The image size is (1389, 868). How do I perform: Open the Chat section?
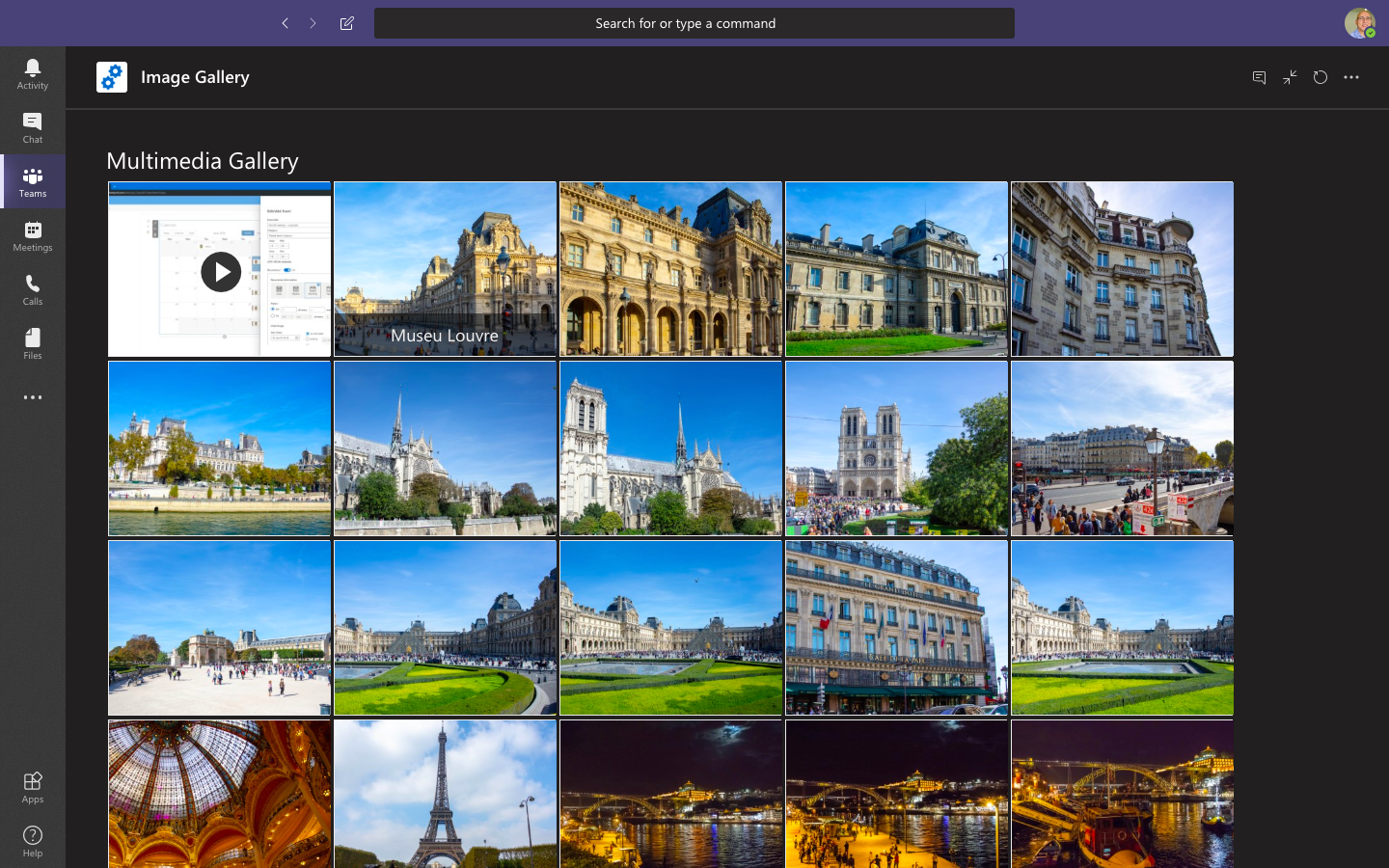(33, 127)
